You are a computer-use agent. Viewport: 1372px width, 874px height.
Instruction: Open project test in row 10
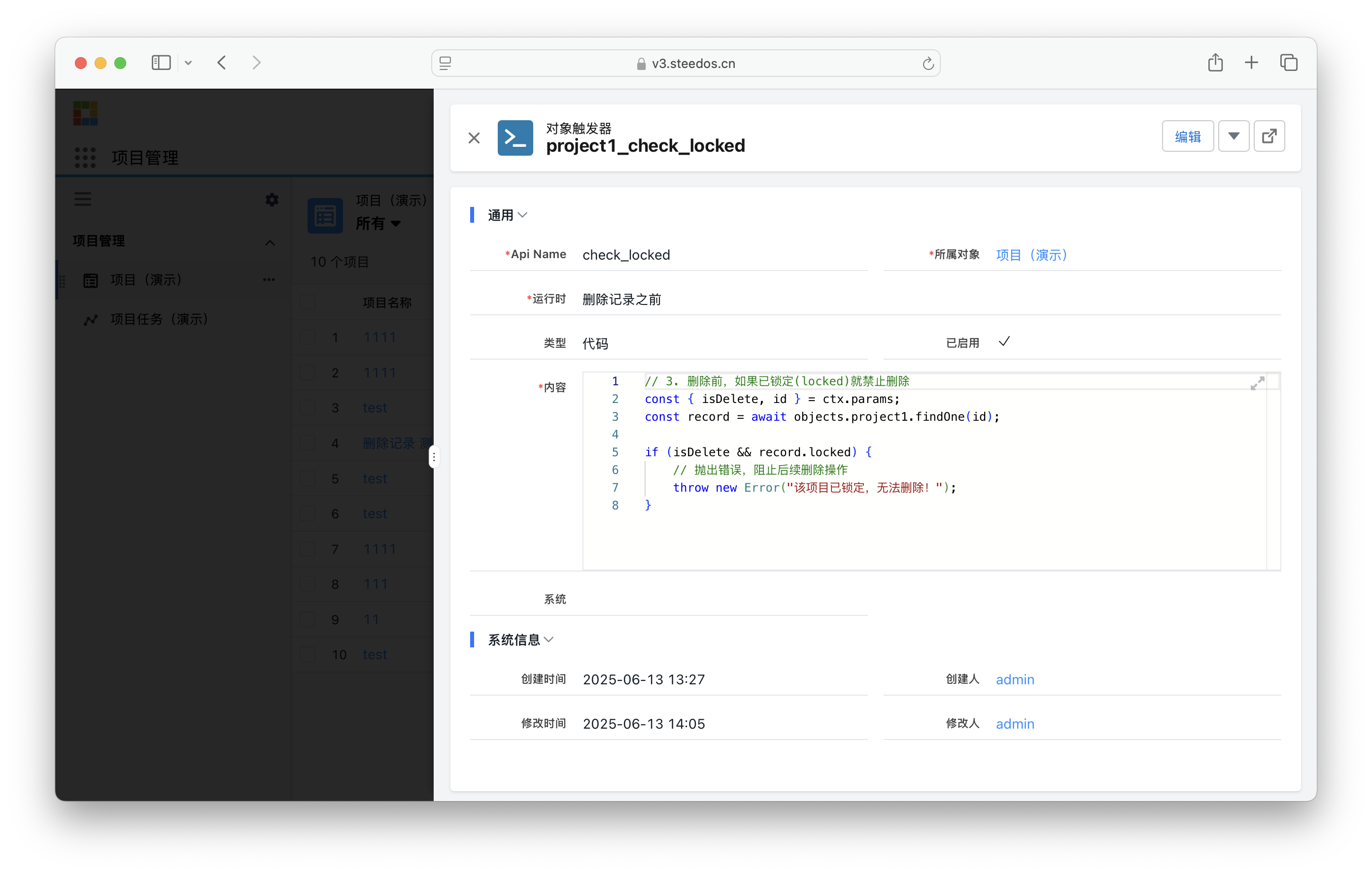(x=375, y=655)
